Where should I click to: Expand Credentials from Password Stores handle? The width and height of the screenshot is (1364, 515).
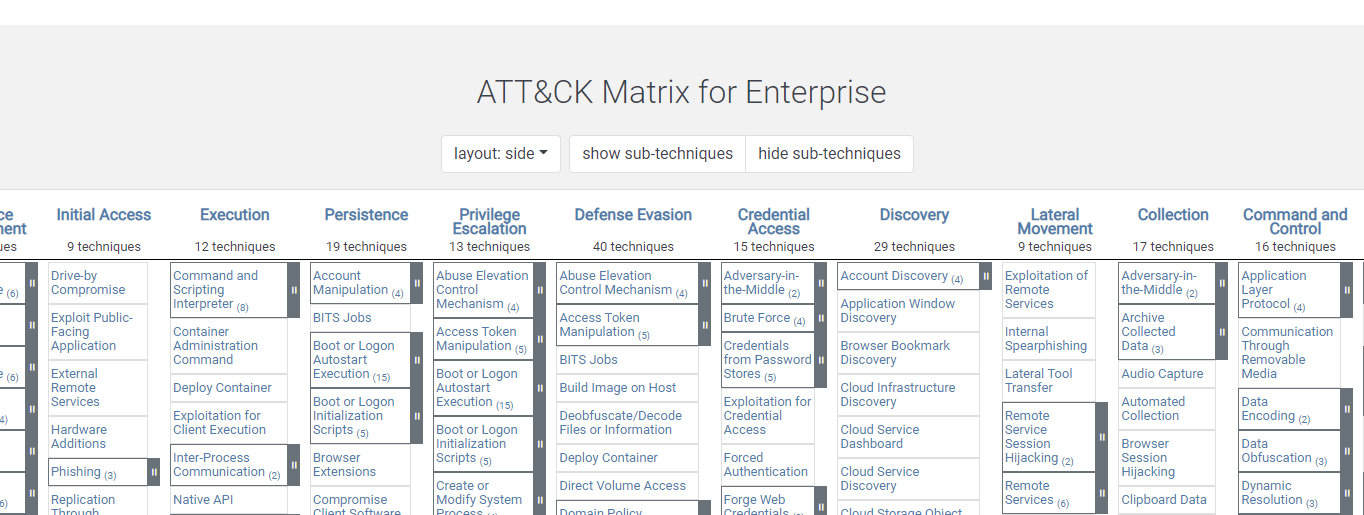point(820,360)
